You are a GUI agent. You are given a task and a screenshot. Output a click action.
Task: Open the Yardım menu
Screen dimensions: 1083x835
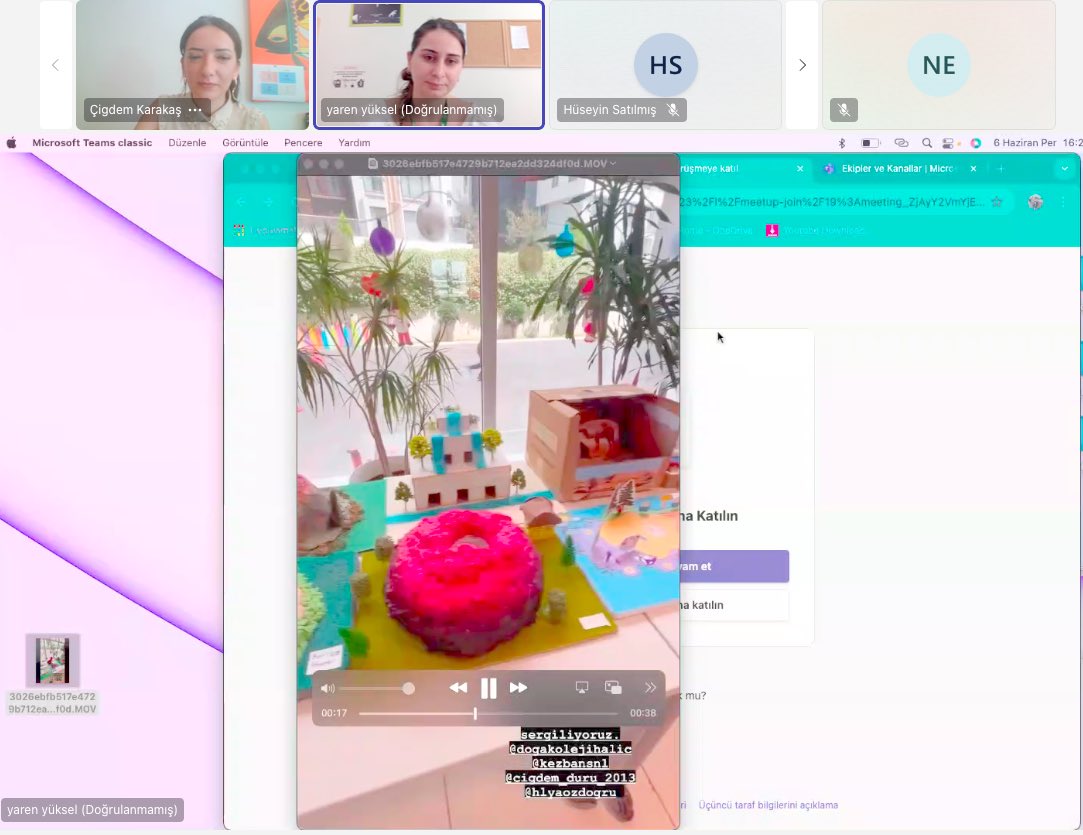(x=354, y=143)
